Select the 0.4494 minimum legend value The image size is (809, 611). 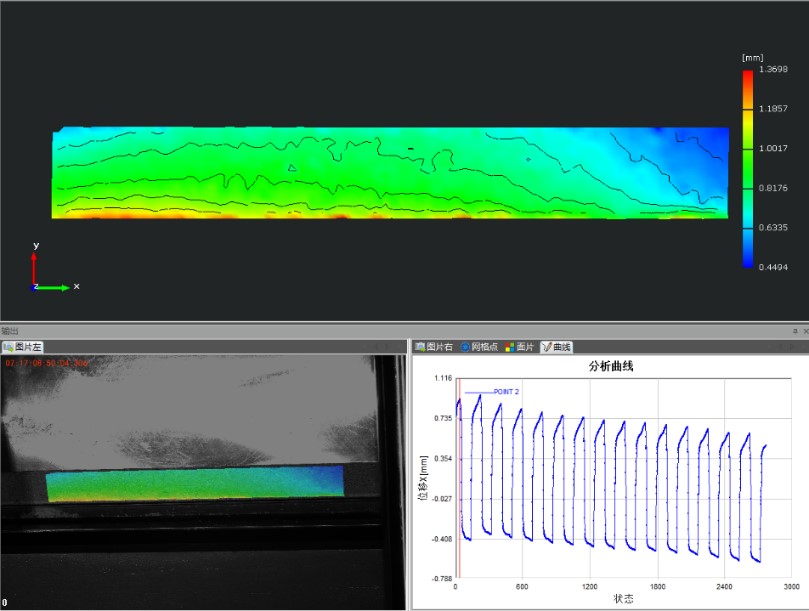click(x=773, y=266)
